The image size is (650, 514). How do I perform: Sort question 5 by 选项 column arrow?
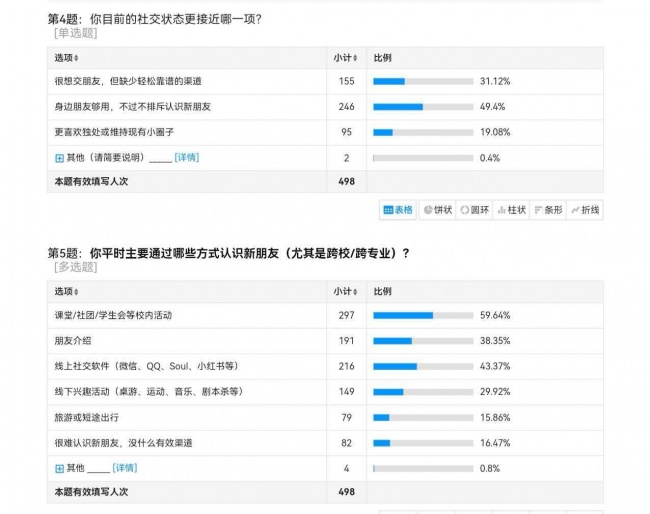pyautogui.click(x=76, y=292)
